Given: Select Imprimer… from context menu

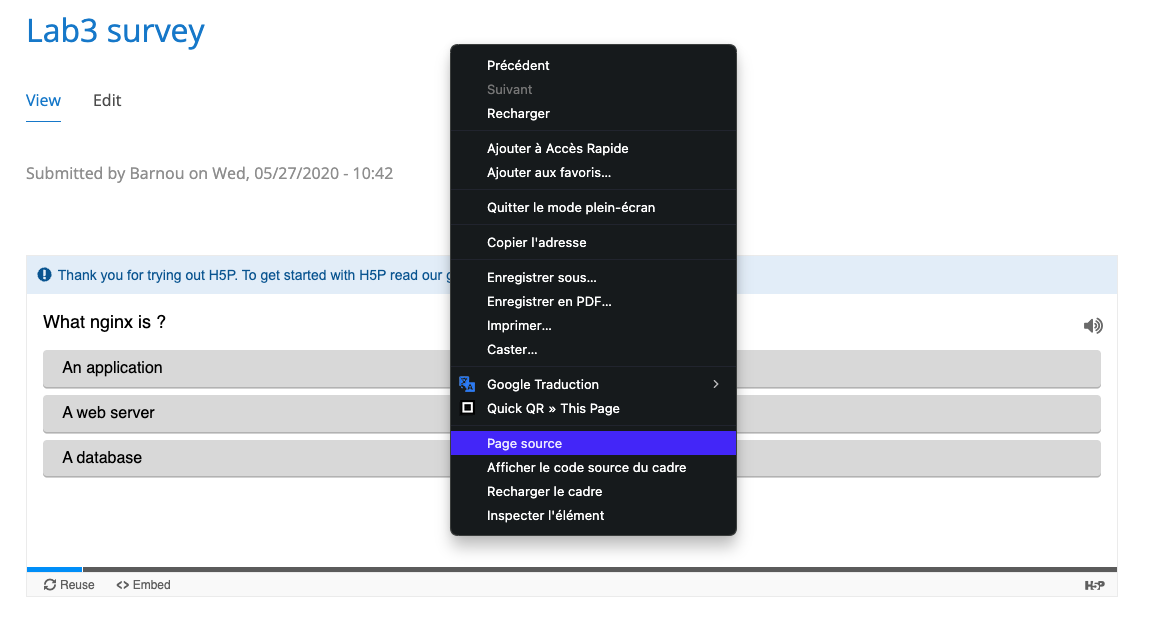Looking at the screenshot, I should 593,325.
